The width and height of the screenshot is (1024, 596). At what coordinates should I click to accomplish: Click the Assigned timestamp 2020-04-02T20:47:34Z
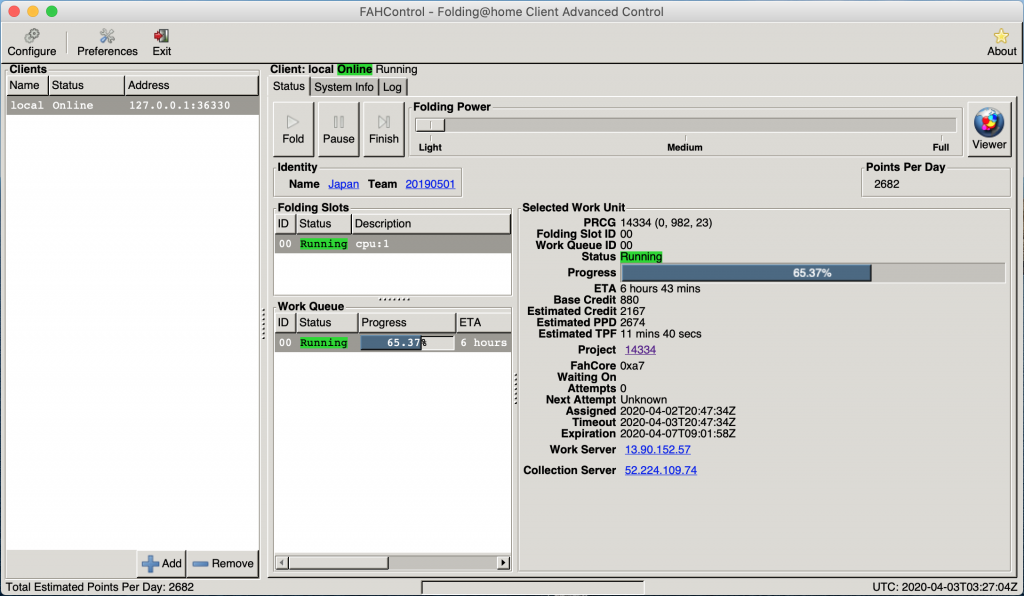pyautogui.click(x=677, y=411)
